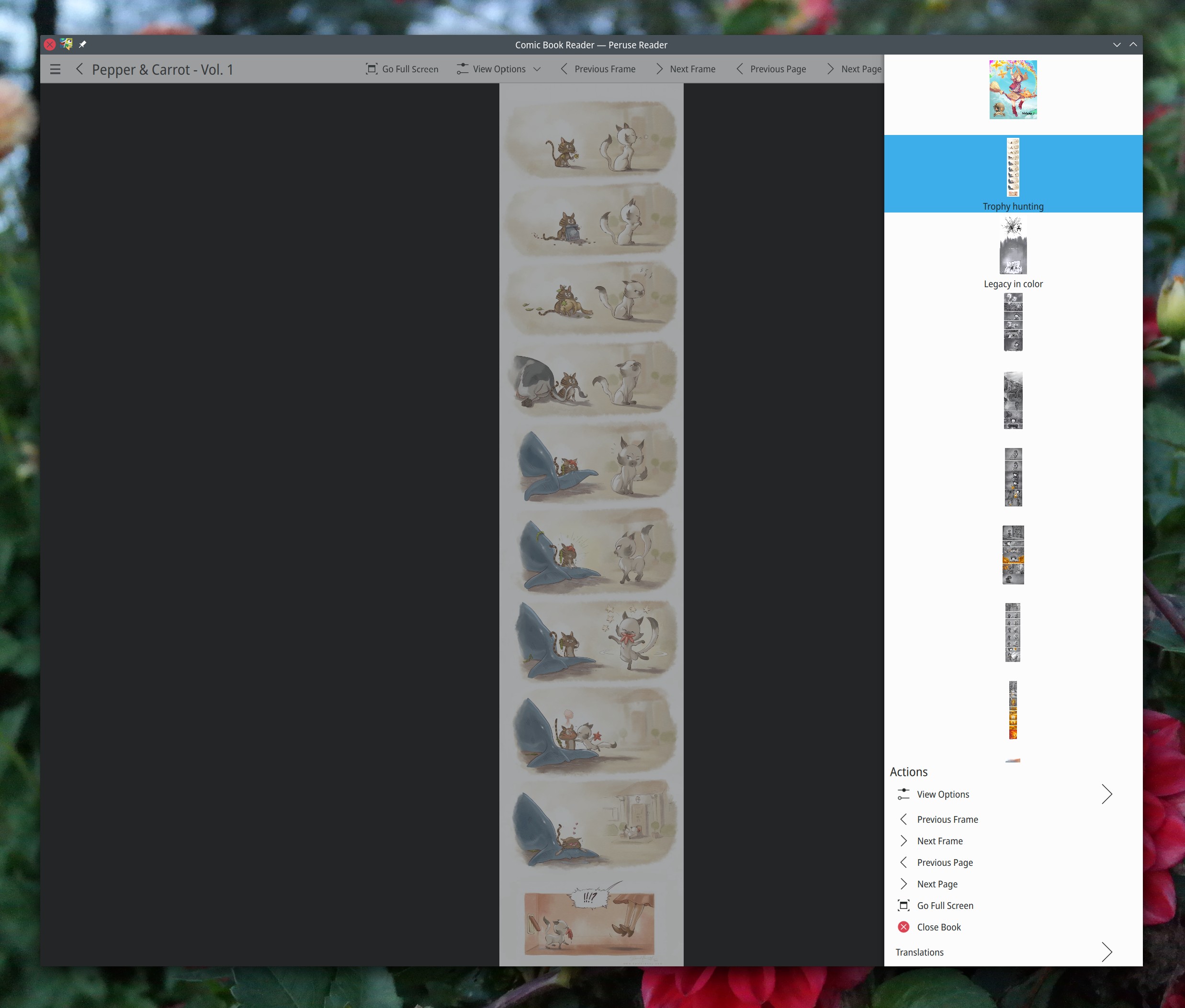This screenshot has height=1008, width=1185.
Task: Click the Previous Frame icon
Action: (564, 69)
